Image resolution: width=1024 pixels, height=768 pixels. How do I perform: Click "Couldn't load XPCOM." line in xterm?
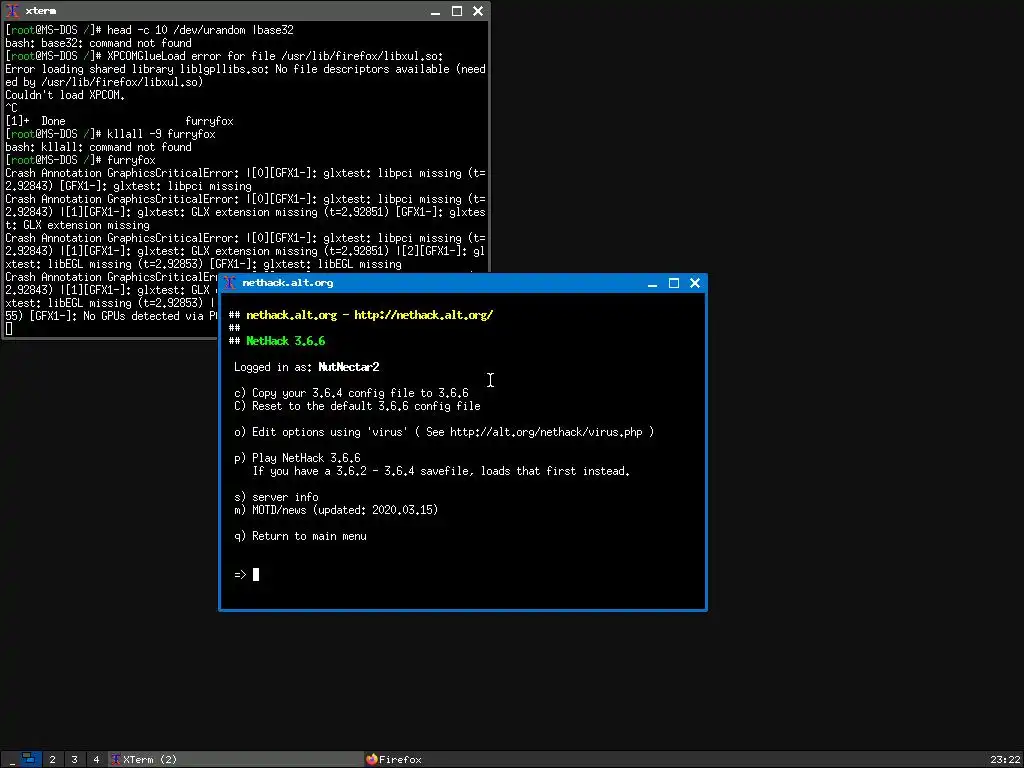point(65,95)
